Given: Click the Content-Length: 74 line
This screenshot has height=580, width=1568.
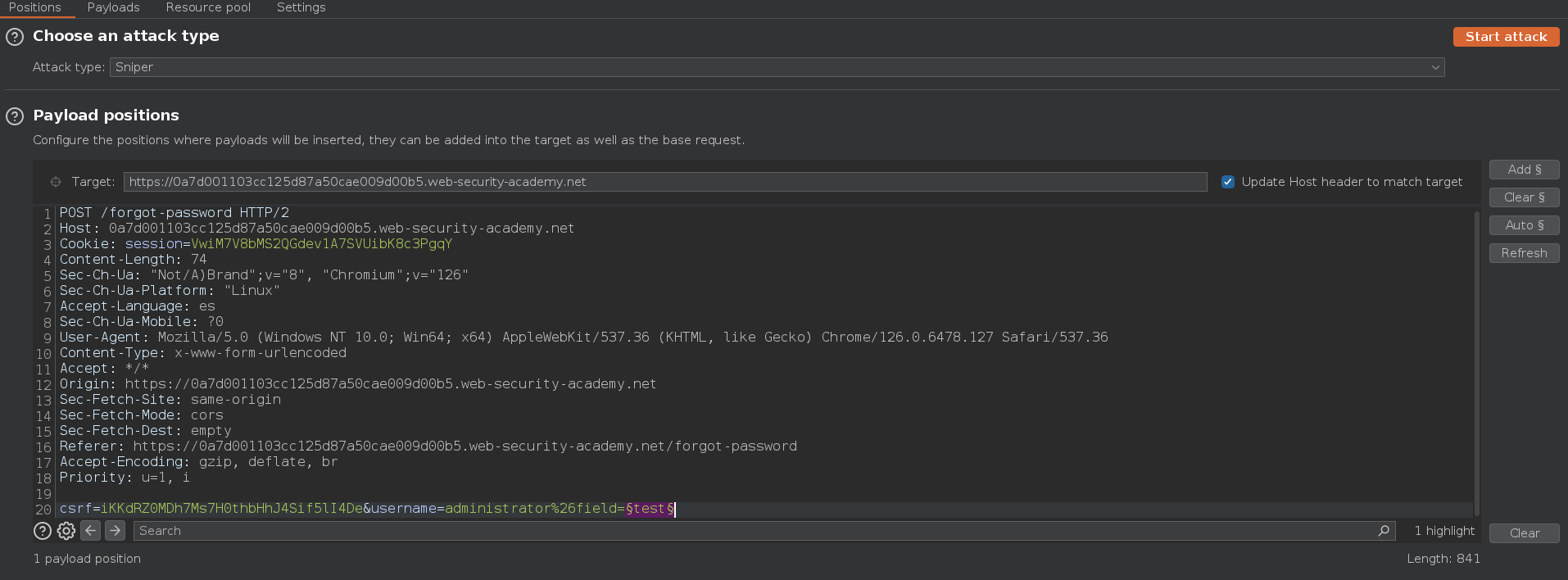Looking at the screenshot, I should [134, 260].
